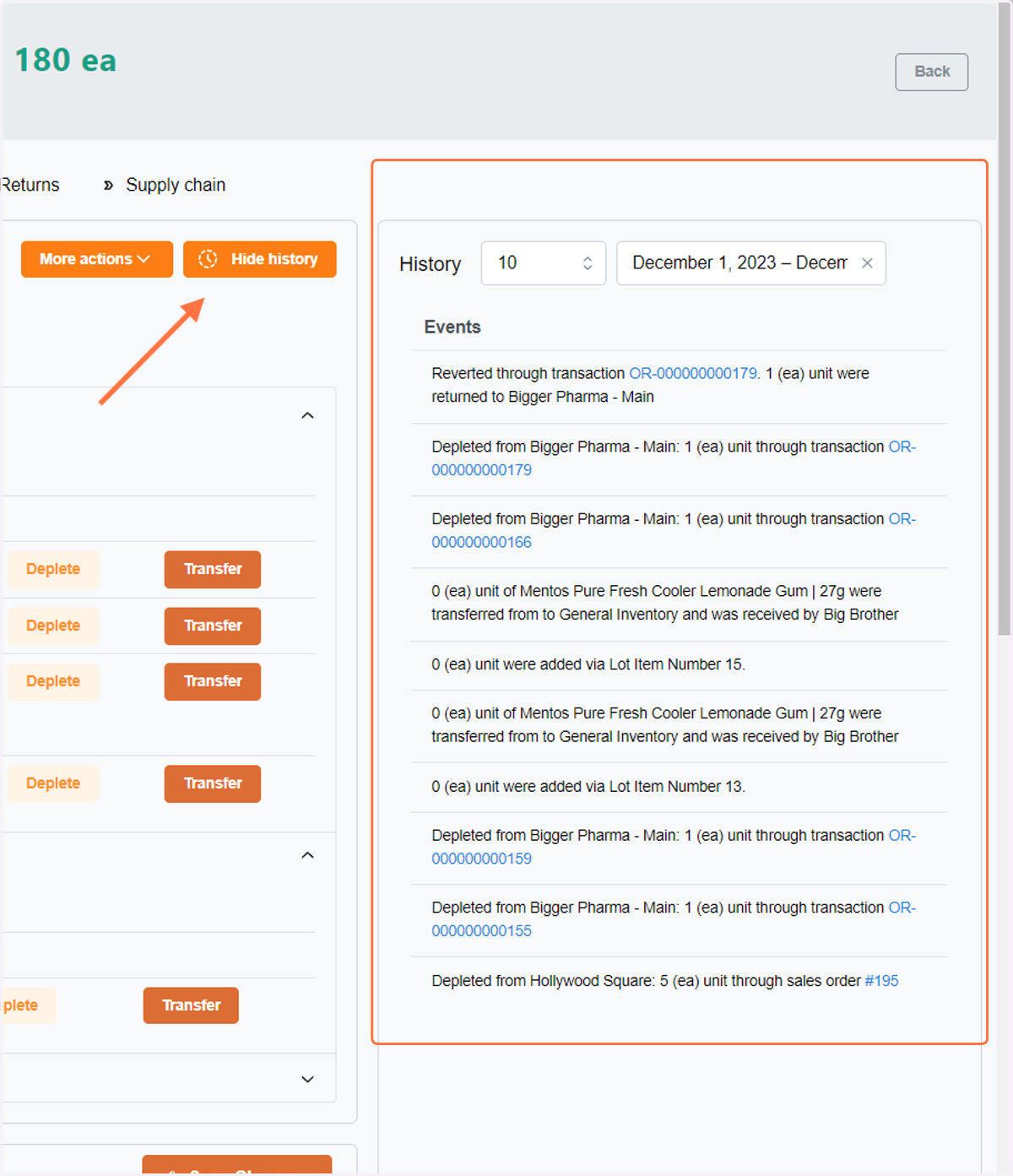Click the first Transfer button
Image resolution: width=1013 pixels, height=1176 pixels.
(213, 570)
